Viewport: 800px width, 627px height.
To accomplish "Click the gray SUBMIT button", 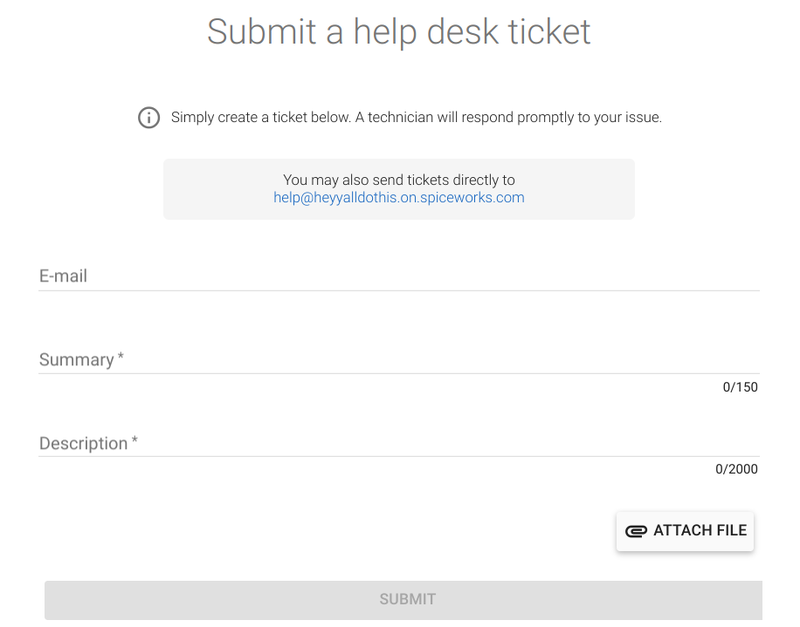I will [403, 599].
